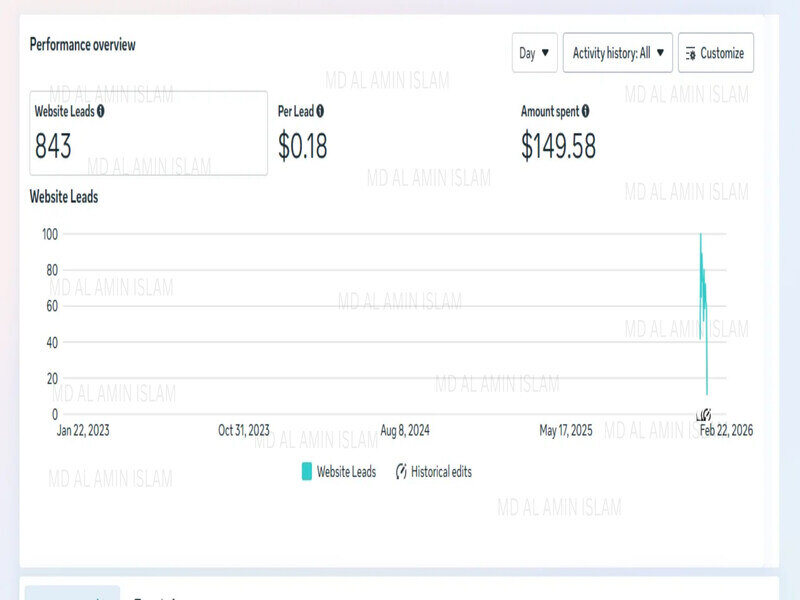Toggle the Website Leads legend series
800x600 pixels.
339,471
